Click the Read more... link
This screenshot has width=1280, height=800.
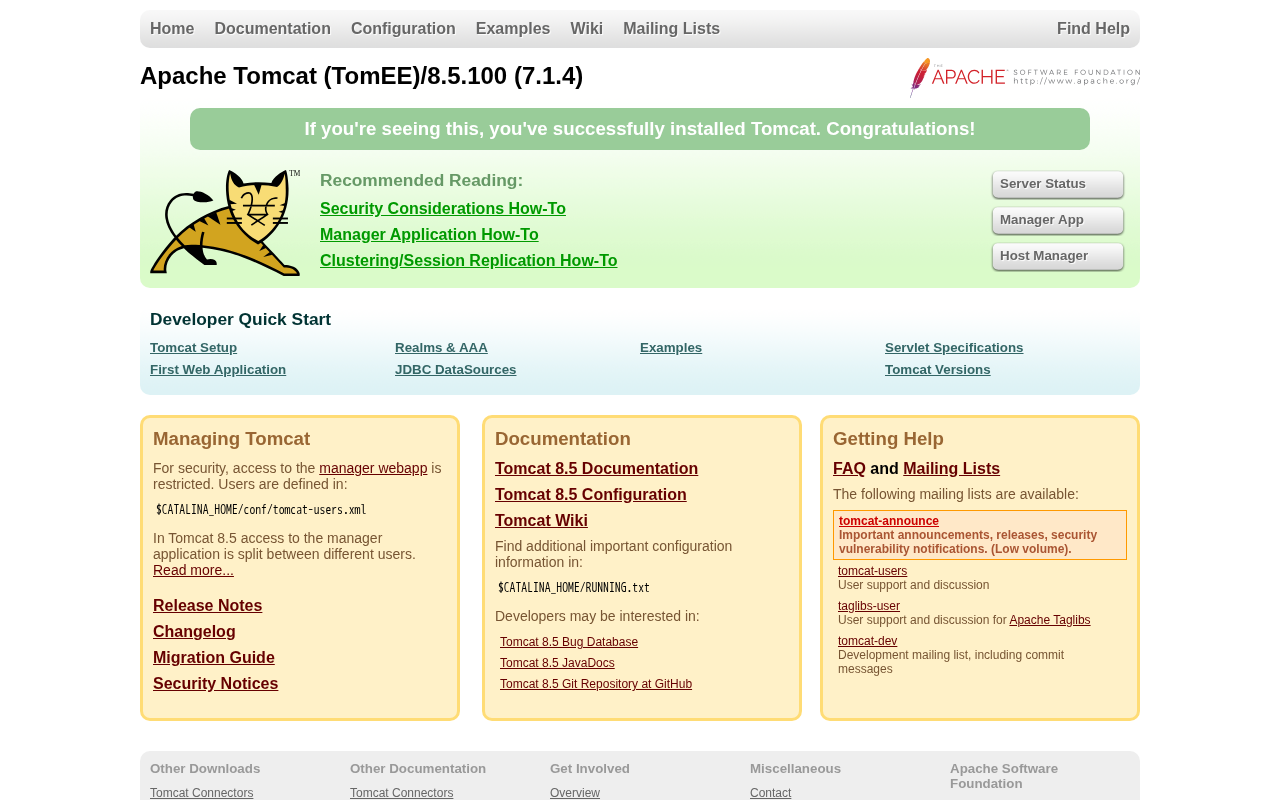click(193, 570)
